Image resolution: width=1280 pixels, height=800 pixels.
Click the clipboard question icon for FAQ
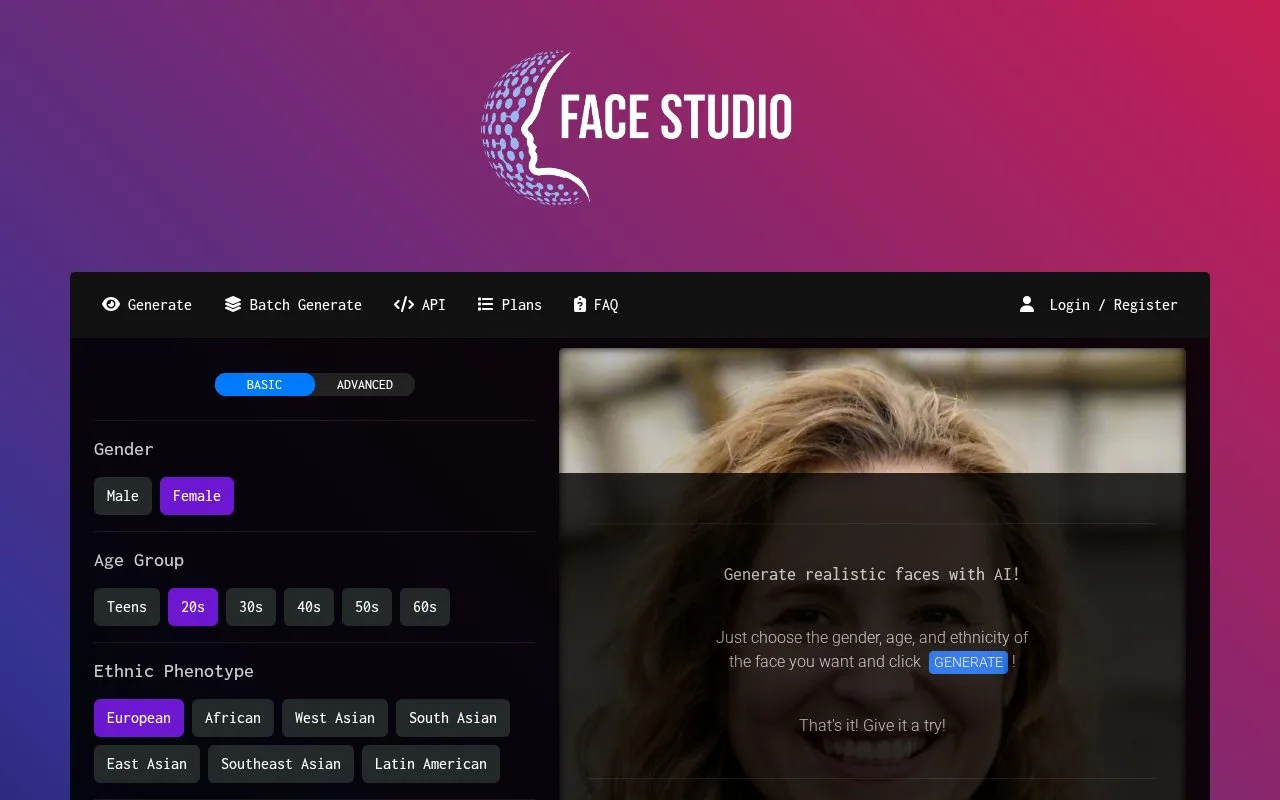(x=580, y=305)
